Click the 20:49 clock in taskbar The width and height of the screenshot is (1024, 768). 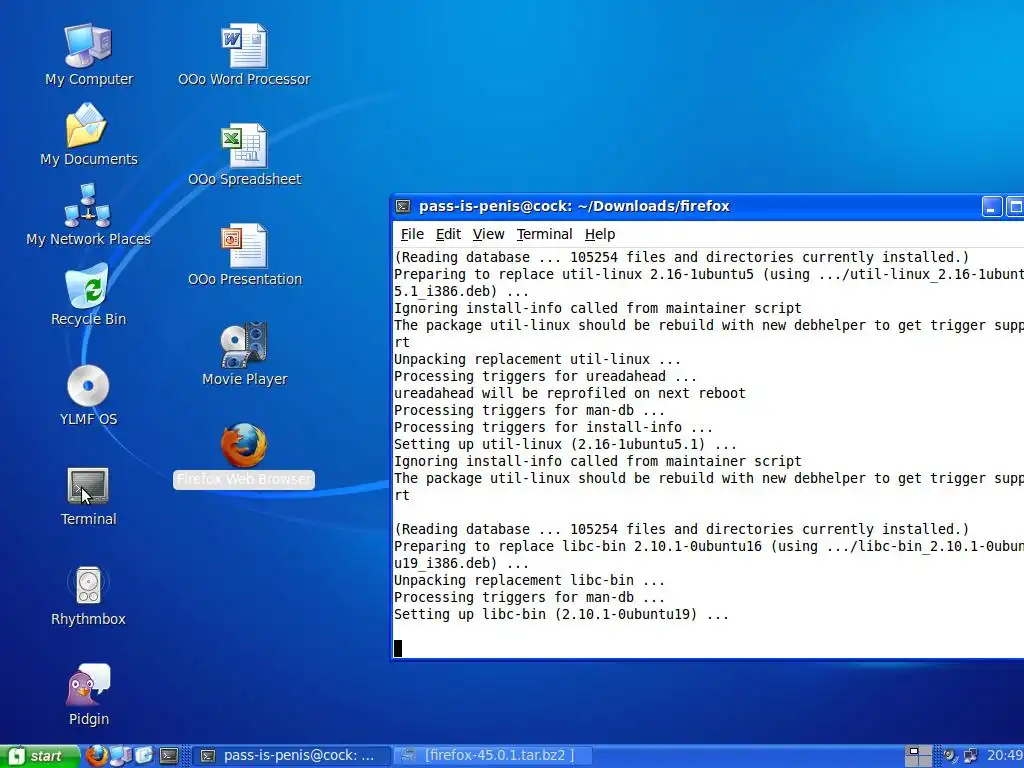[1004, 755]
